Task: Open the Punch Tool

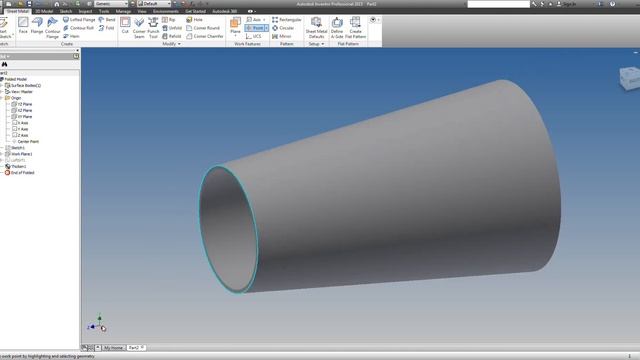Action: point(153,28)
